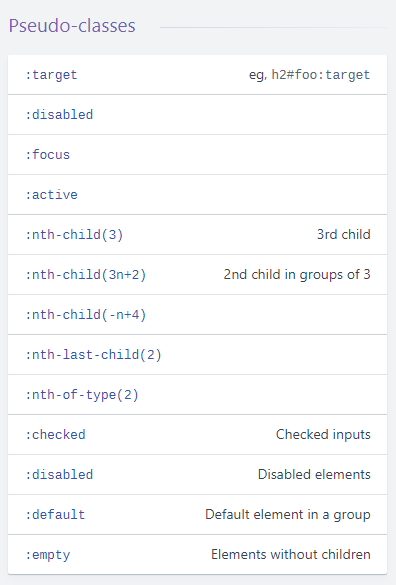
Task: Choose the :focus pseudo-class row
Action: click(197, 154)
